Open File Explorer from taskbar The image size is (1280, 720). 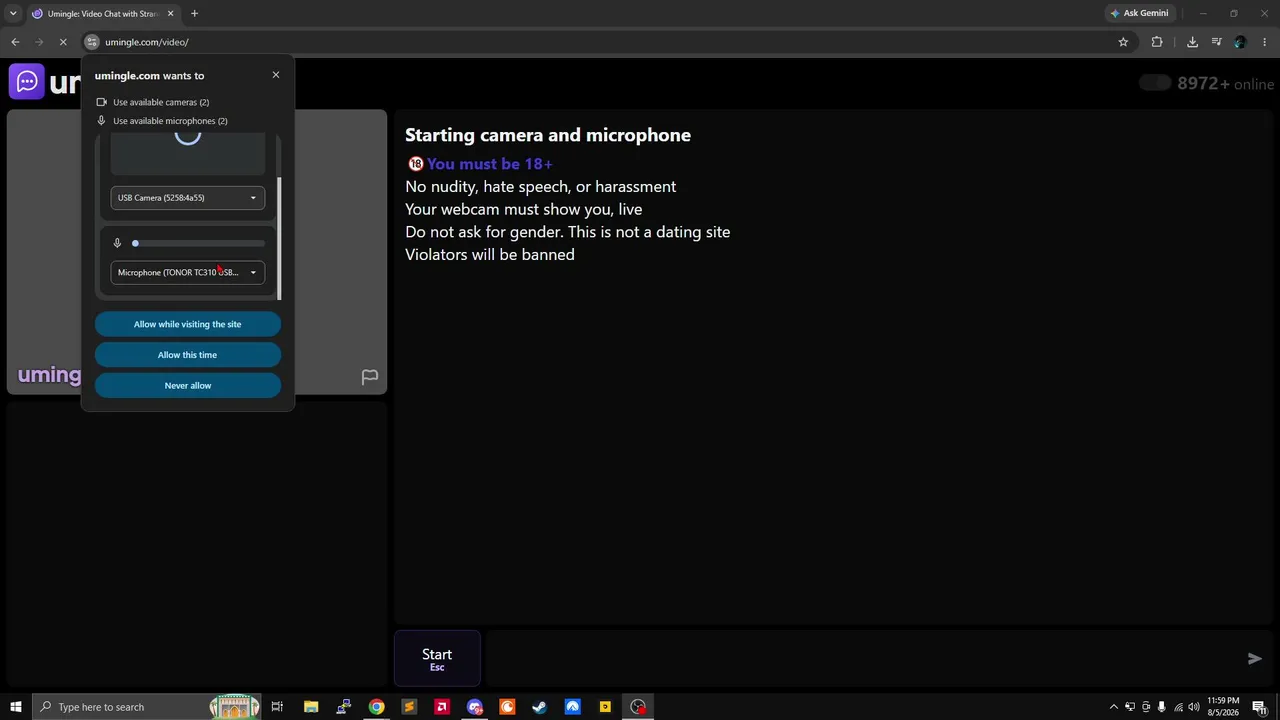311,707
